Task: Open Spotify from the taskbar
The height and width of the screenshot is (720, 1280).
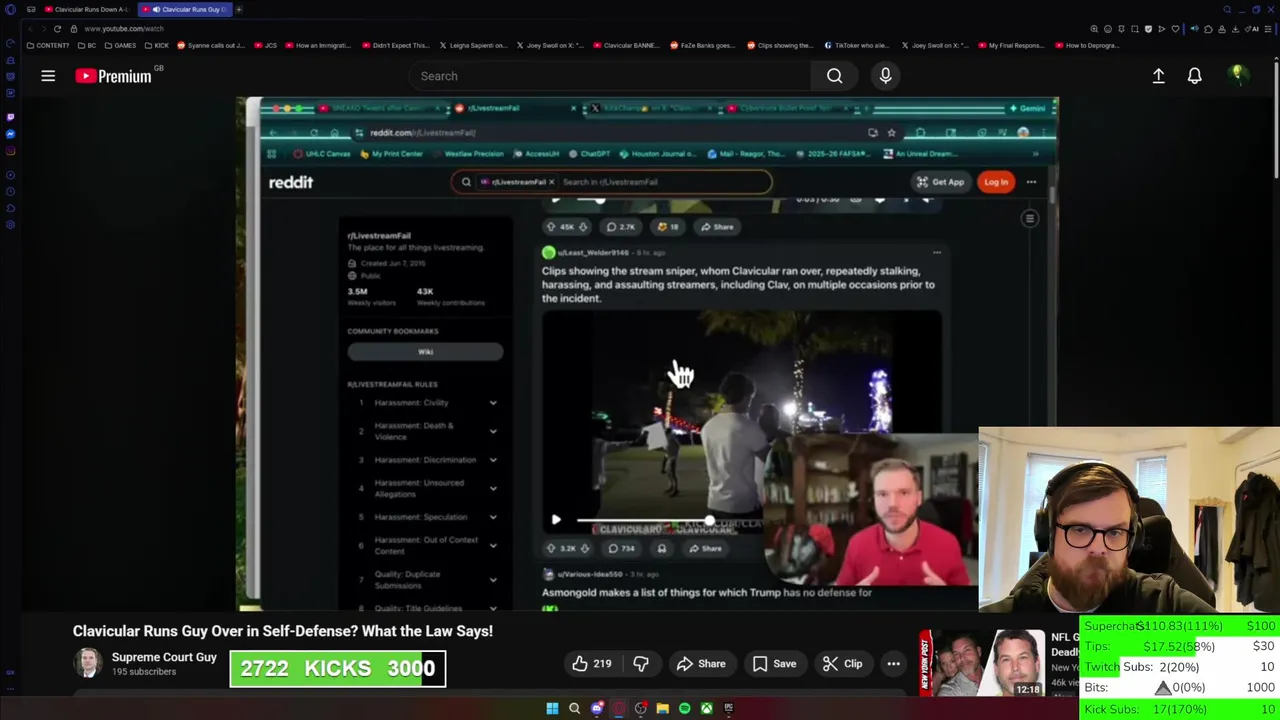Action: coord(684,708)
